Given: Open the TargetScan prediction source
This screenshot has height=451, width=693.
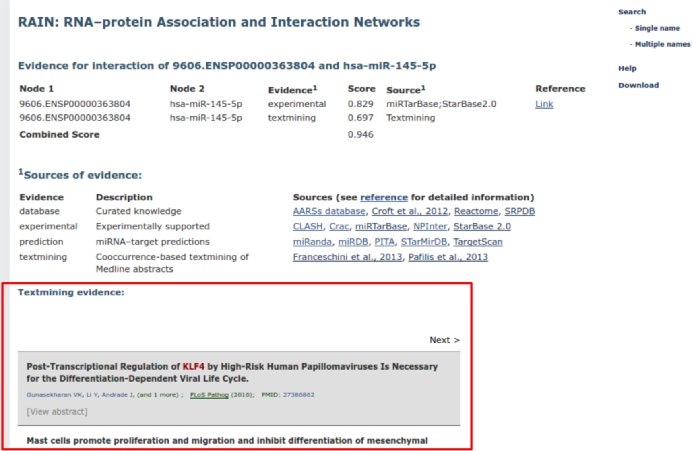Looking at the screenshot, I should coord(476,242).
